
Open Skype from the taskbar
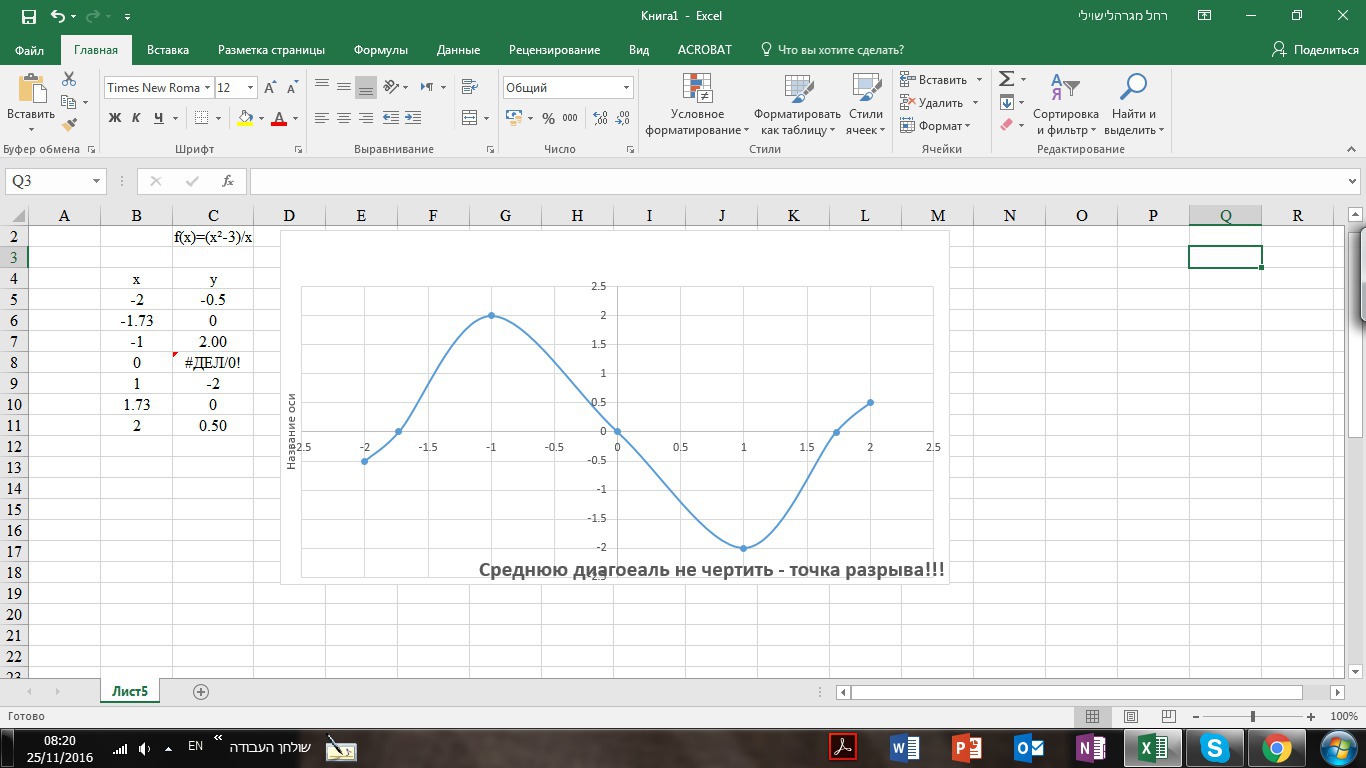coord(1215,748)
